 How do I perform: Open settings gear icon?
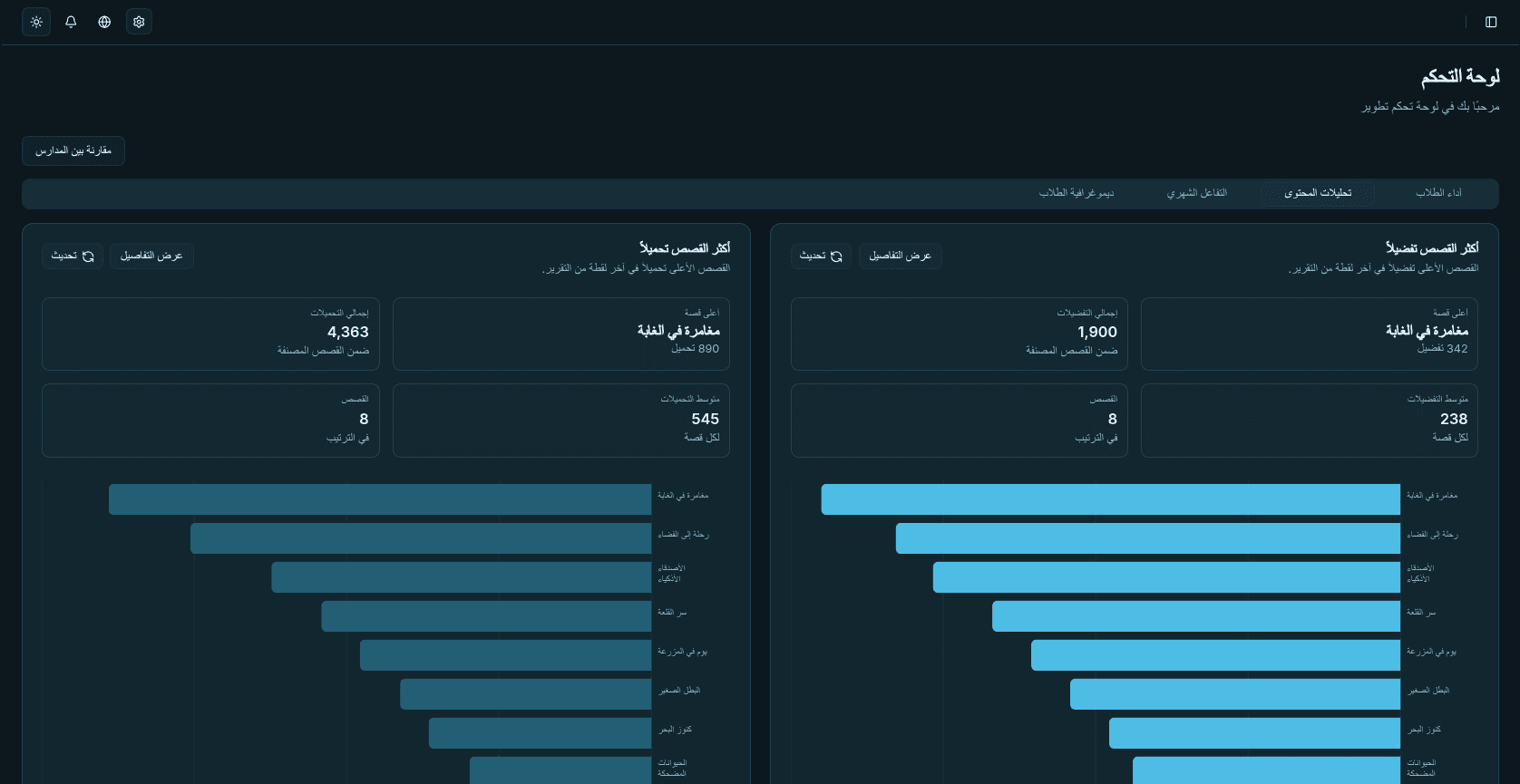[139, 22]
